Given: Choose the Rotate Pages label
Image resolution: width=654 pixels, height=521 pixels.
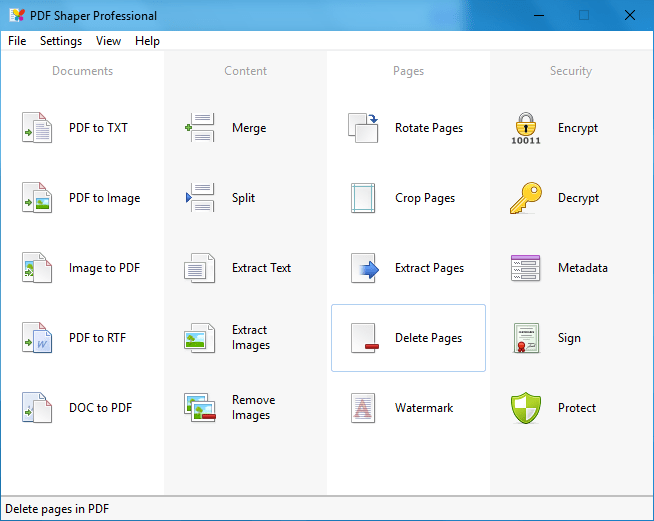Looking at the screenshot, I should click(429, 128).
